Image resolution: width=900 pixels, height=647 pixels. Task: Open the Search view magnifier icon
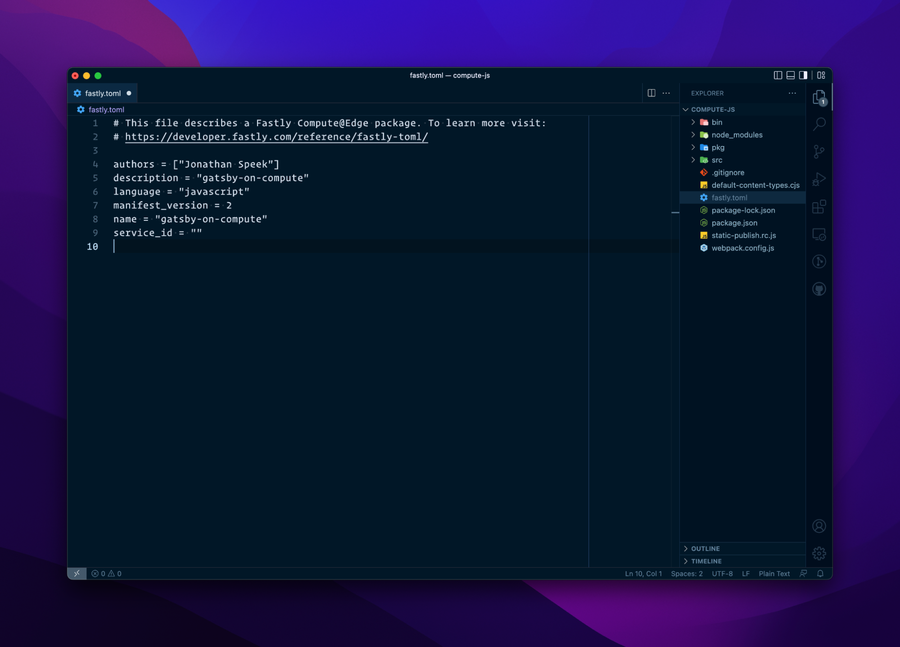click(x=819, y=124)
